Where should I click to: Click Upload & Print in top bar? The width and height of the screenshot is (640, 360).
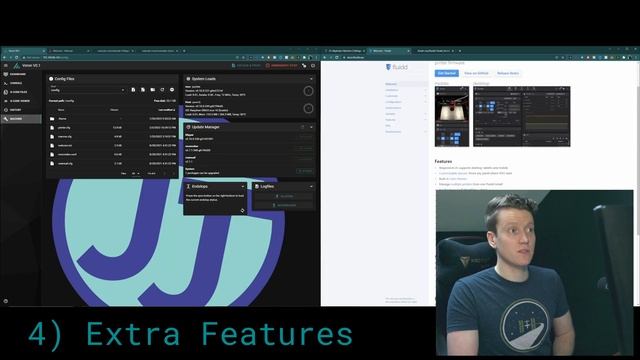coord(246,65)
